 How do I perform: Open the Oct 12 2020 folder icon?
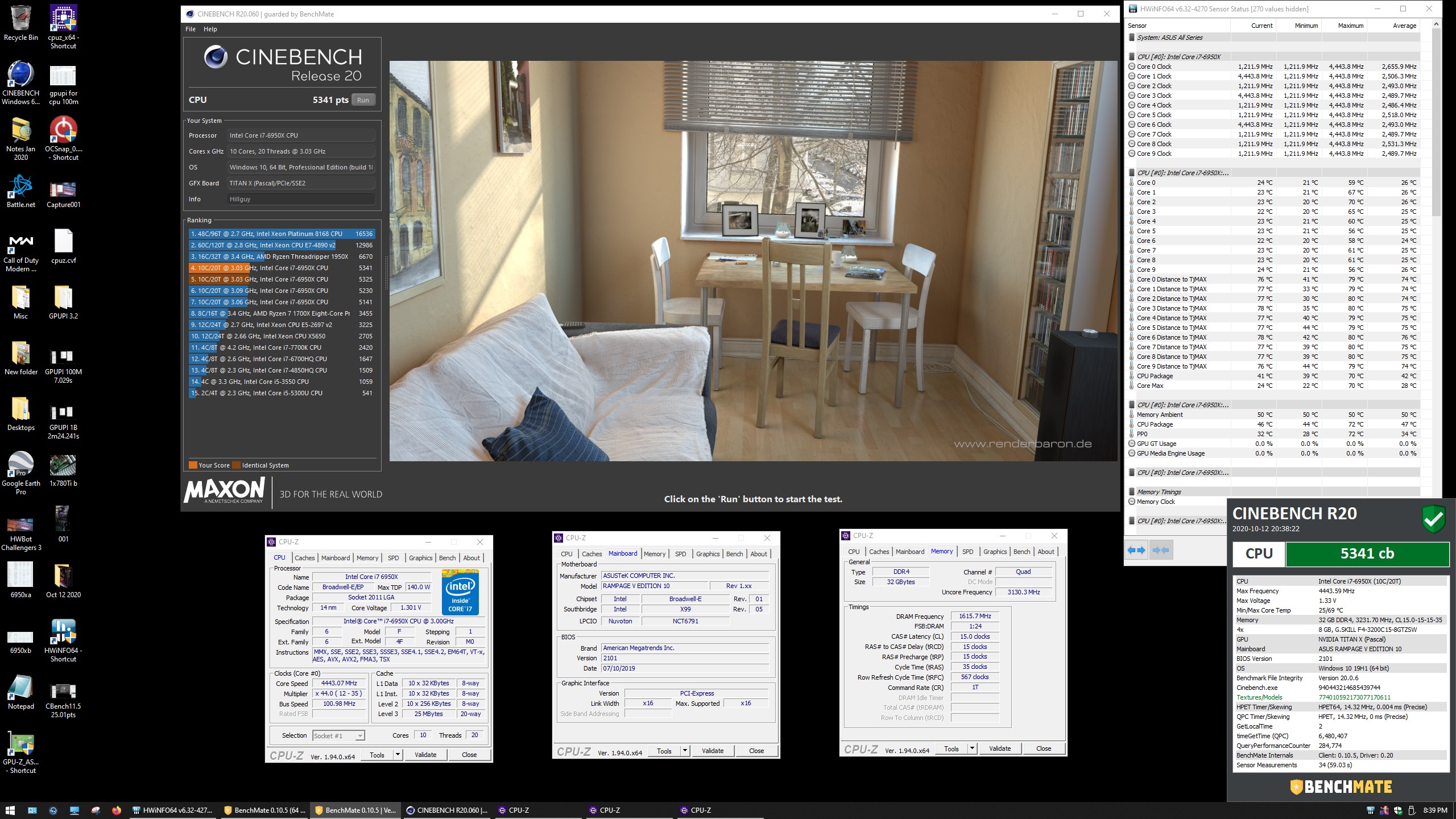tap(63, 581)
